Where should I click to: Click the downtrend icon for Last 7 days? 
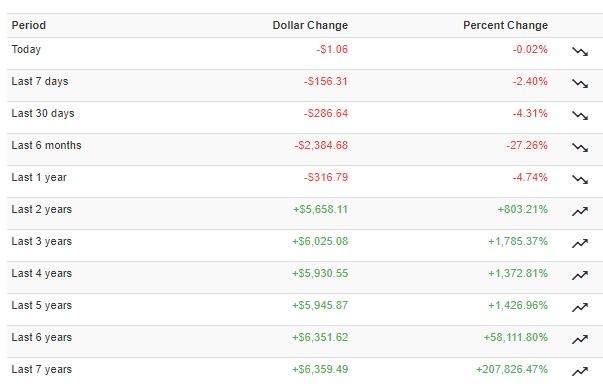[x=580, y=83]
